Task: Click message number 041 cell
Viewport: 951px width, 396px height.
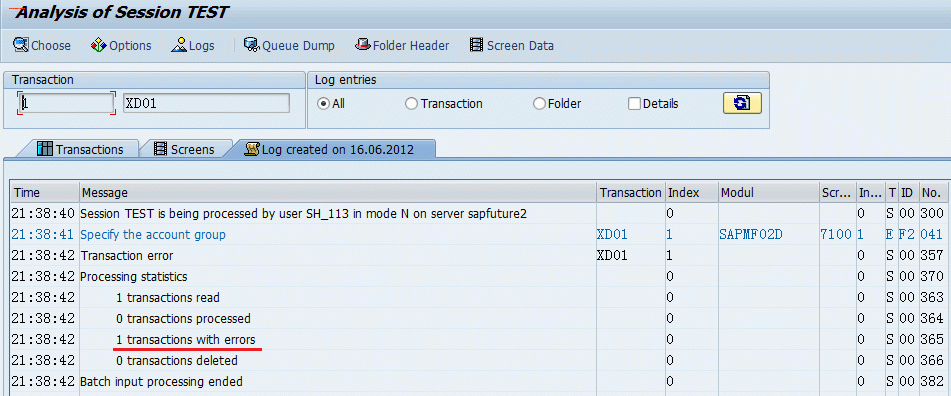Action: (932, 234)
